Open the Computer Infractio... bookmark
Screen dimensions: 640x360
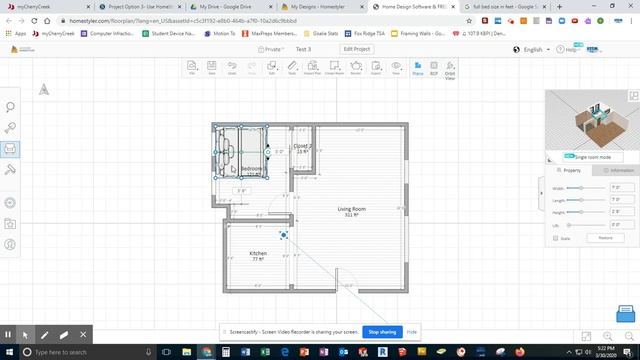pyautogui.click(x=107, y=33)
